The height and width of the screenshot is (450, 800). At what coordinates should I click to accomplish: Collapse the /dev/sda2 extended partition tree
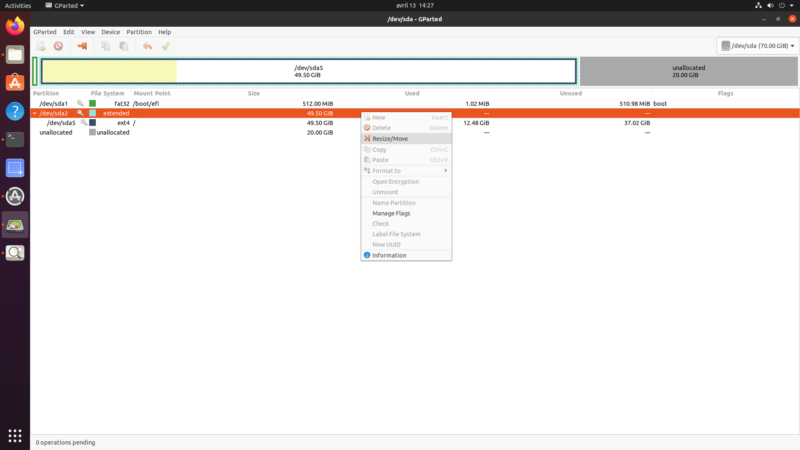point(35,113)
